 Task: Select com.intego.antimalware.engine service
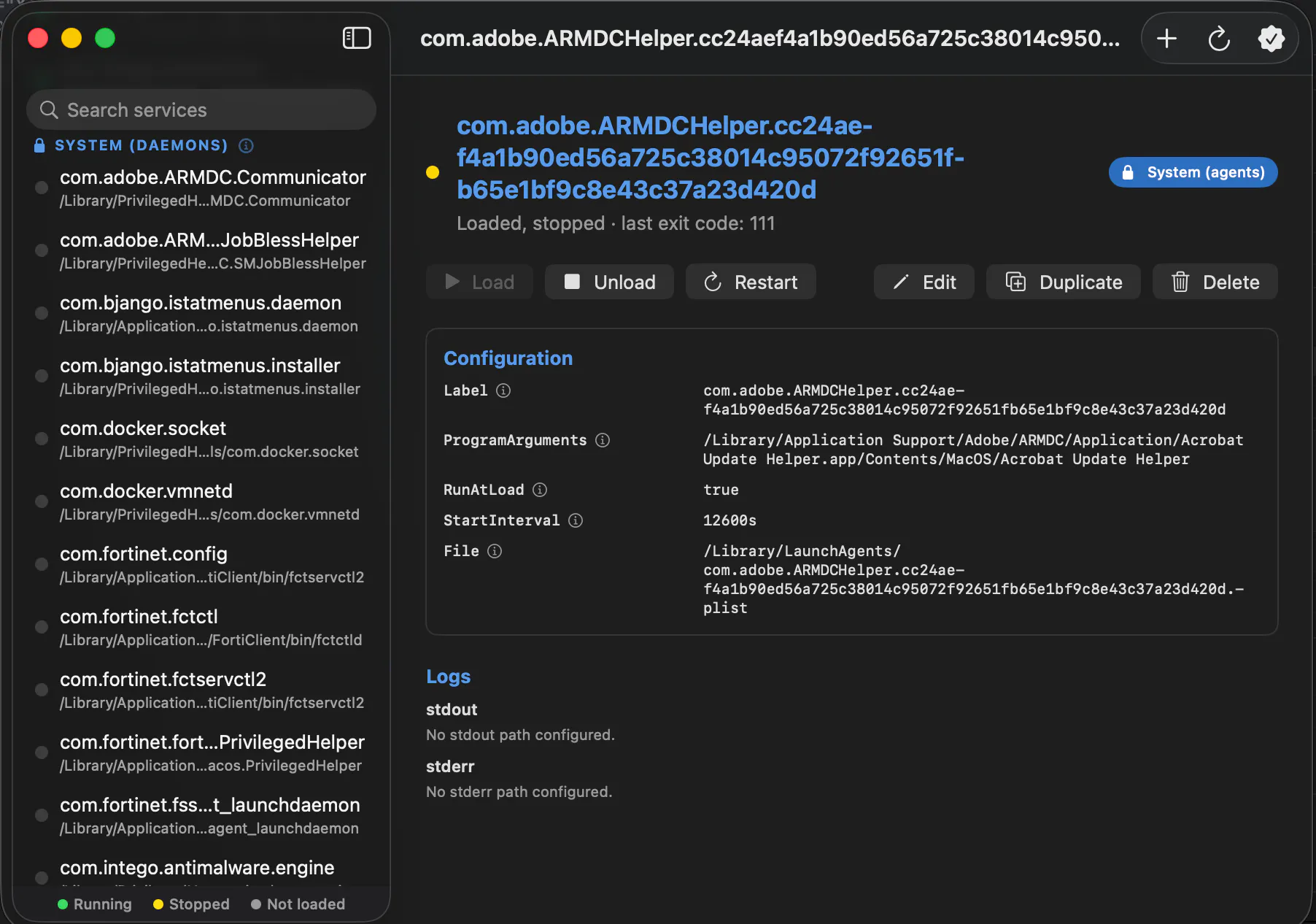pos(201,870)
